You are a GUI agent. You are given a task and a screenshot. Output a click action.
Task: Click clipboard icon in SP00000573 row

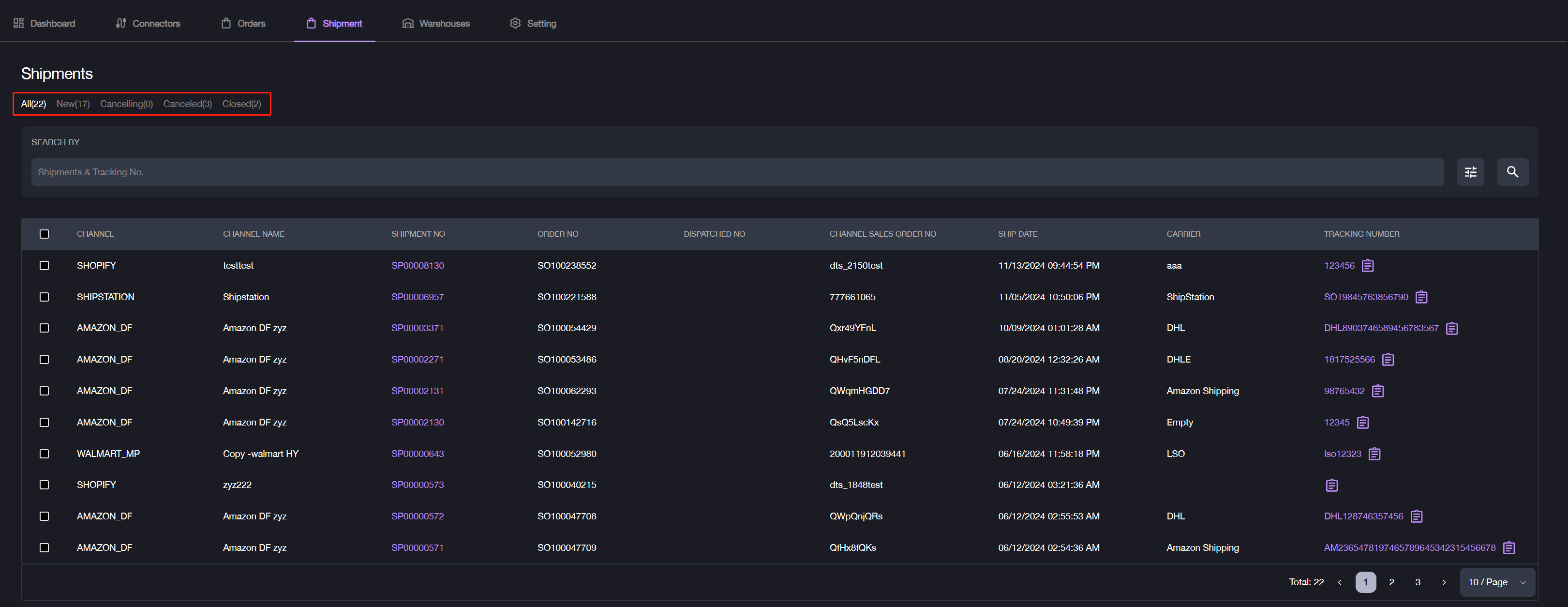[x=1331, y=485]
